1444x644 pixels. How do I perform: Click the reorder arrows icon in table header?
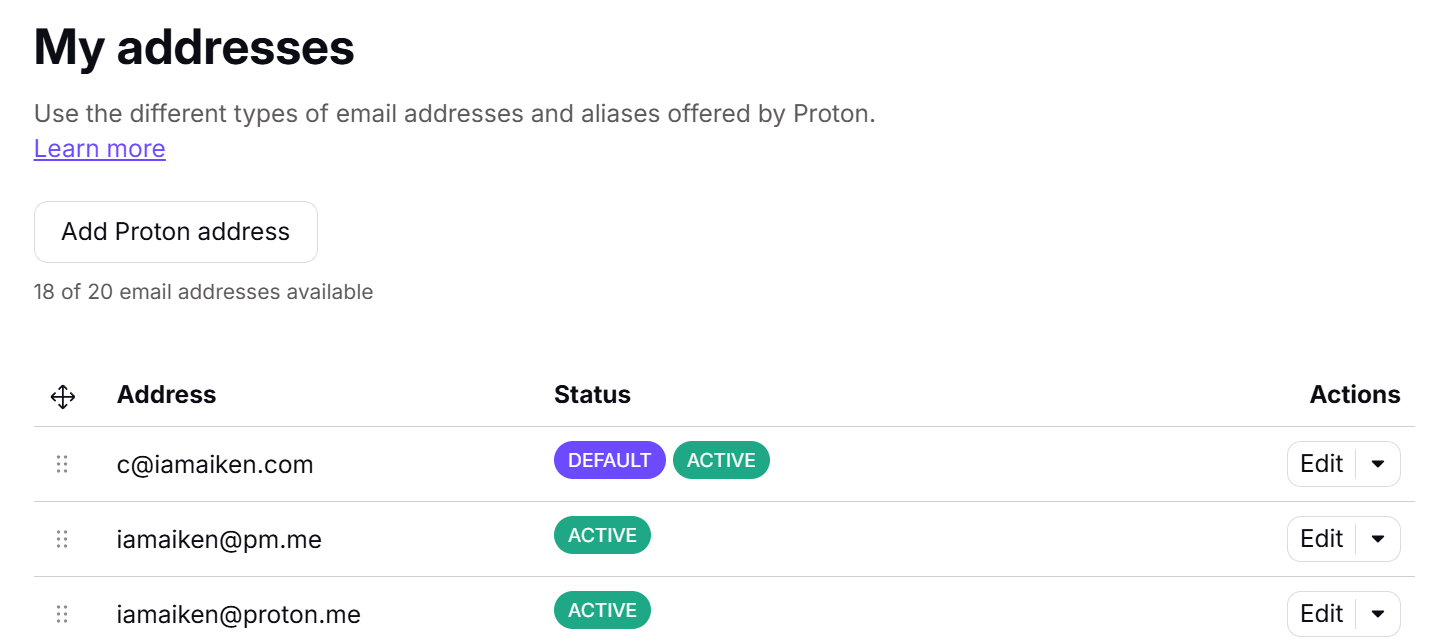[x=62, y=397]
